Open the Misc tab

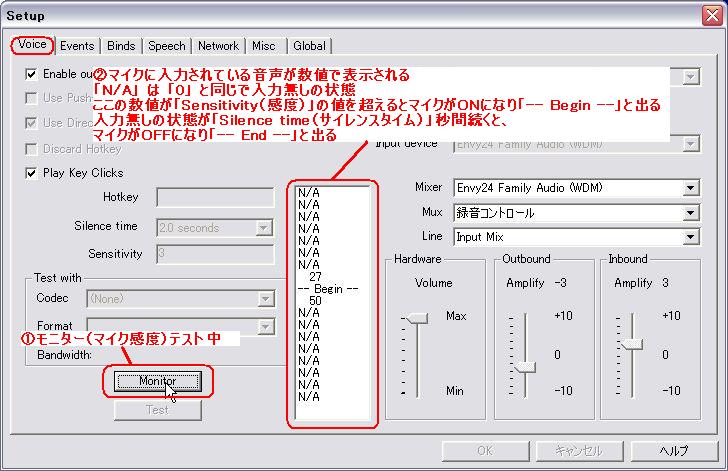(264, 45)
